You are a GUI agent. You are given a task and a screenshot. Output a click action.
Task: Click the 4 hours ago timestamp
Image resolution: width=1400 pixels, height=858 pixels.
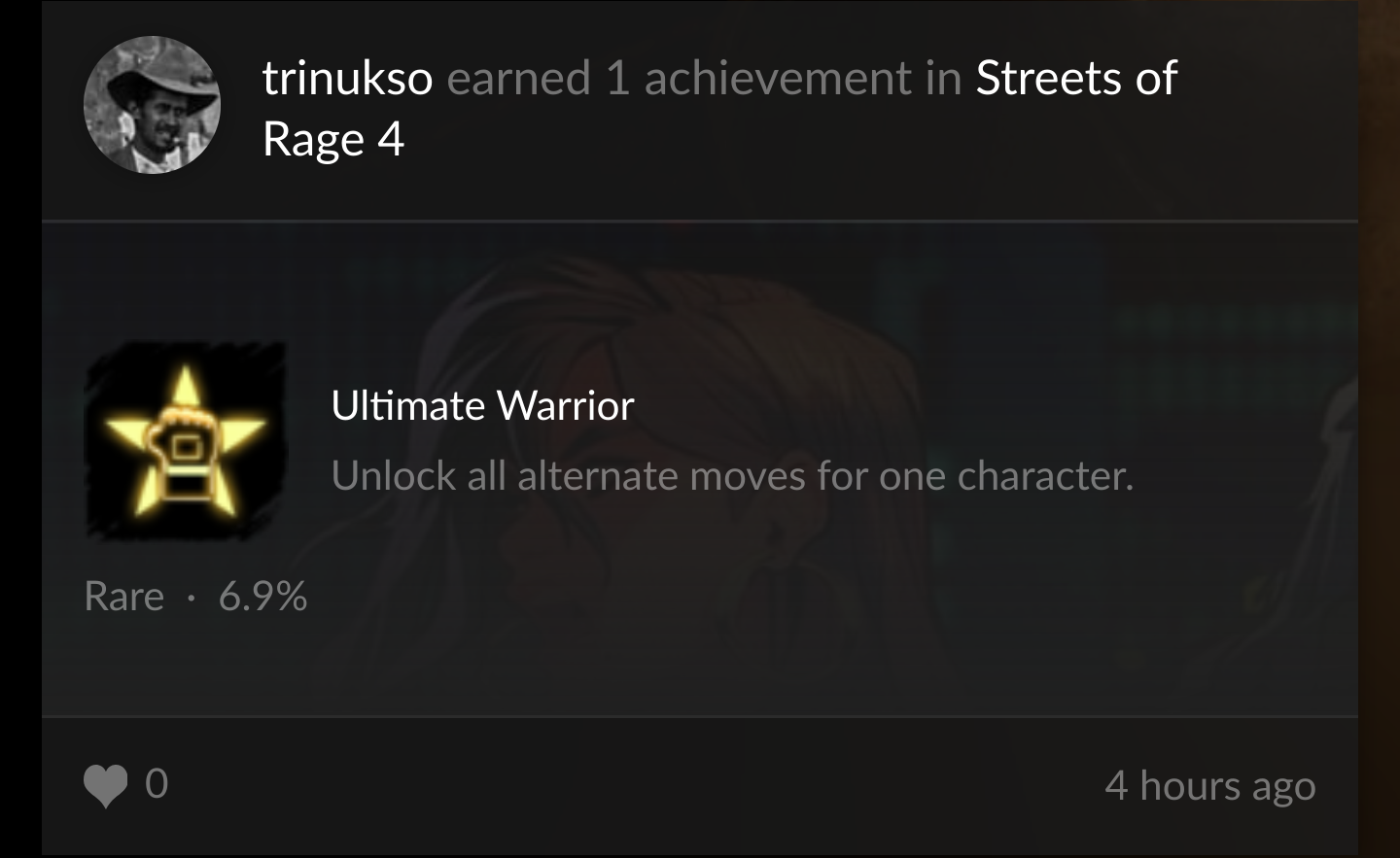click(x=1209, y=785)
